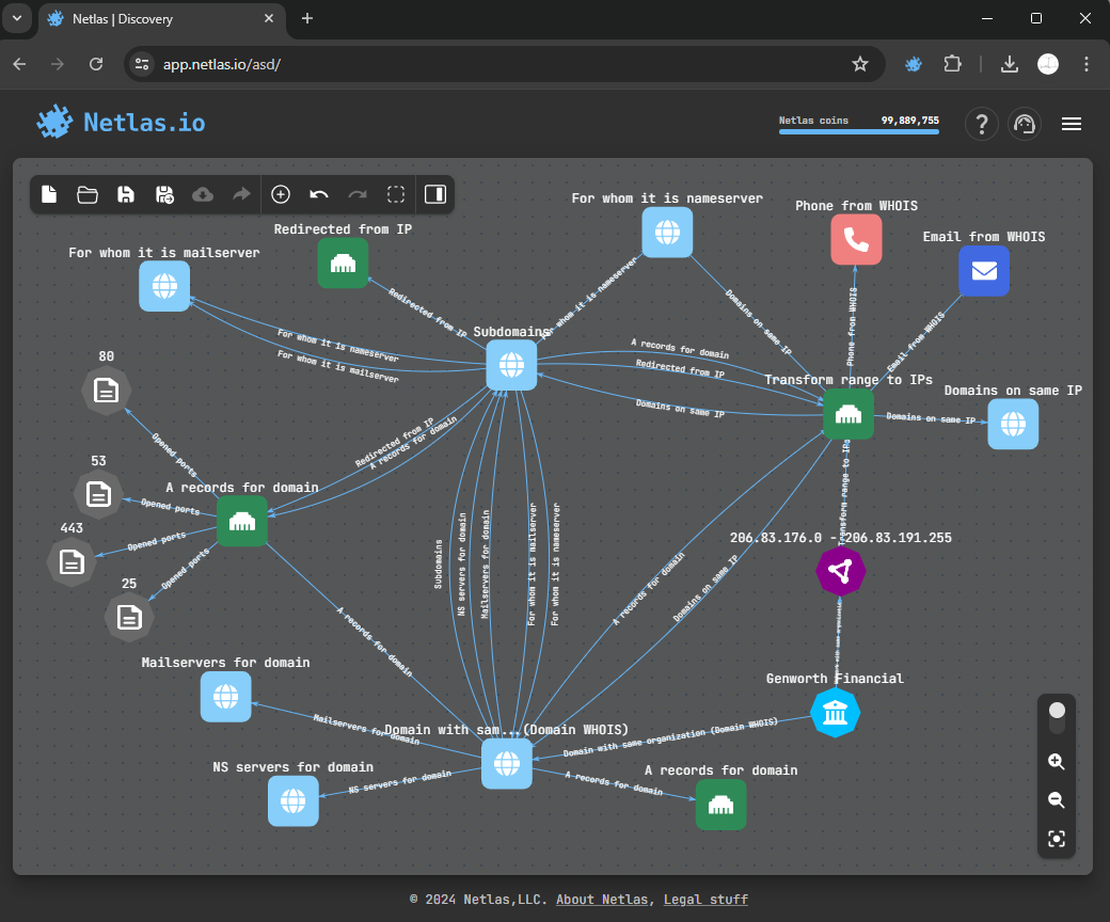Image resolution: width=1110 pixels, height=922 pixels.
Task: Open the Legal stuff link
Action: [706, 899]
